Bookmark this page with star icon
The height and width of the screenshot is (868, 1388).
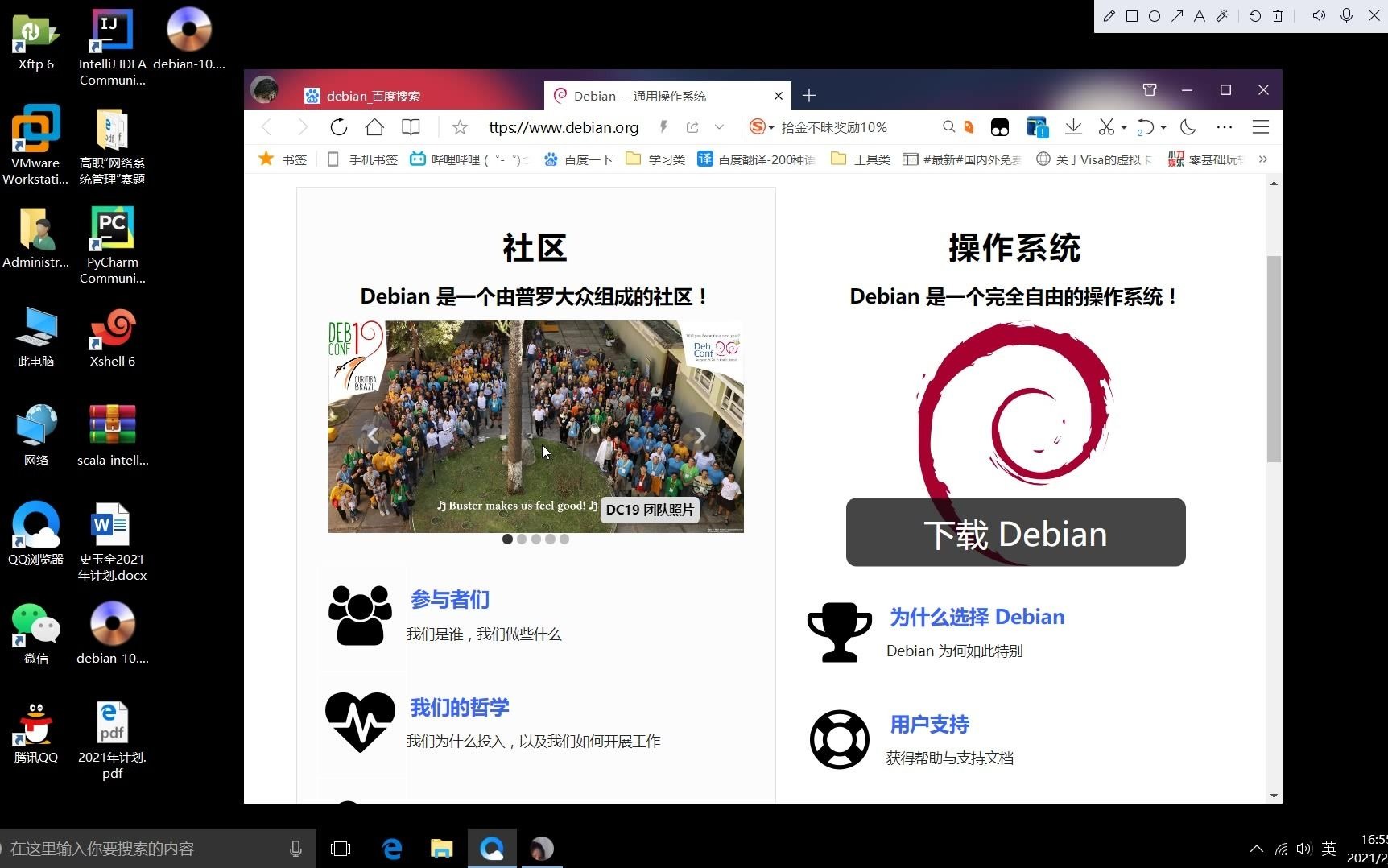click(460, 127)
